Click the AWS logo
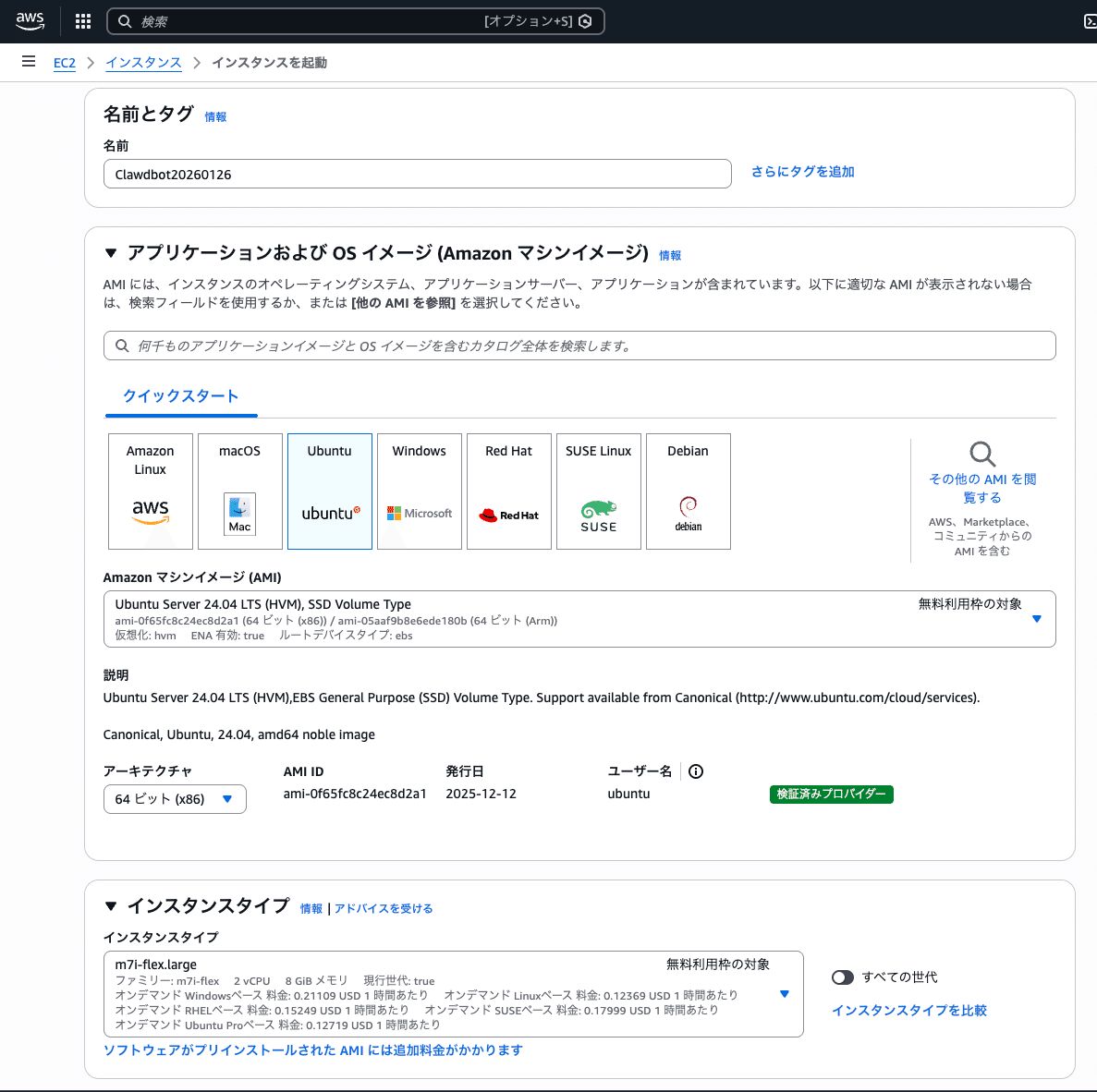This screenshot has height=1092, width=1097. [x=30, y=20]
